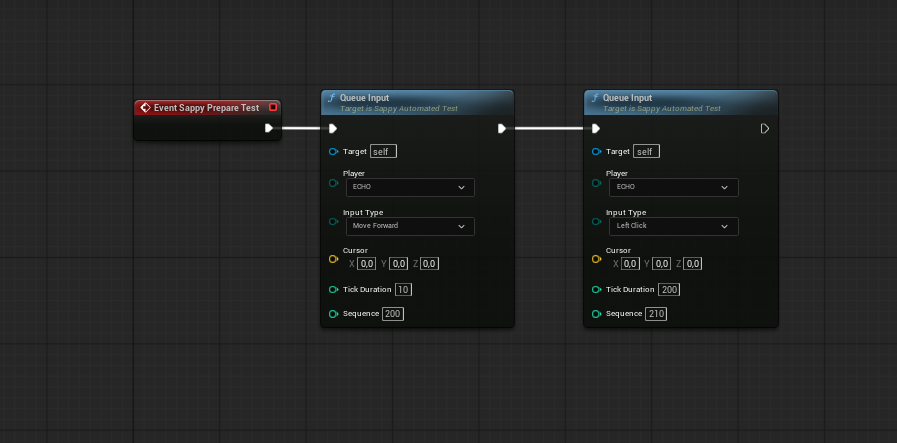Click the yellow Cursor pin on the second Queue Input
This screenshot has height=443, width=897.
597,259
